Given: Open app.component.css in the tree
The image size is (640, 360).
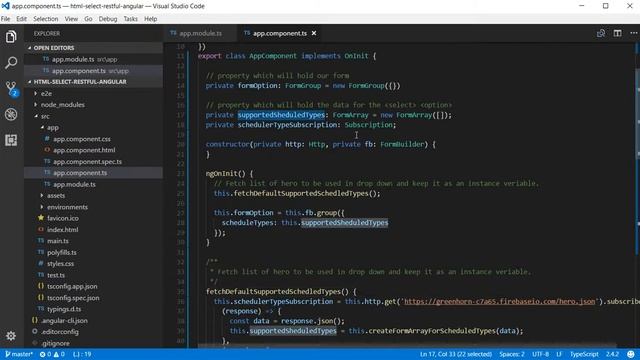Looking at the screenshot, I should coord(93,139).
